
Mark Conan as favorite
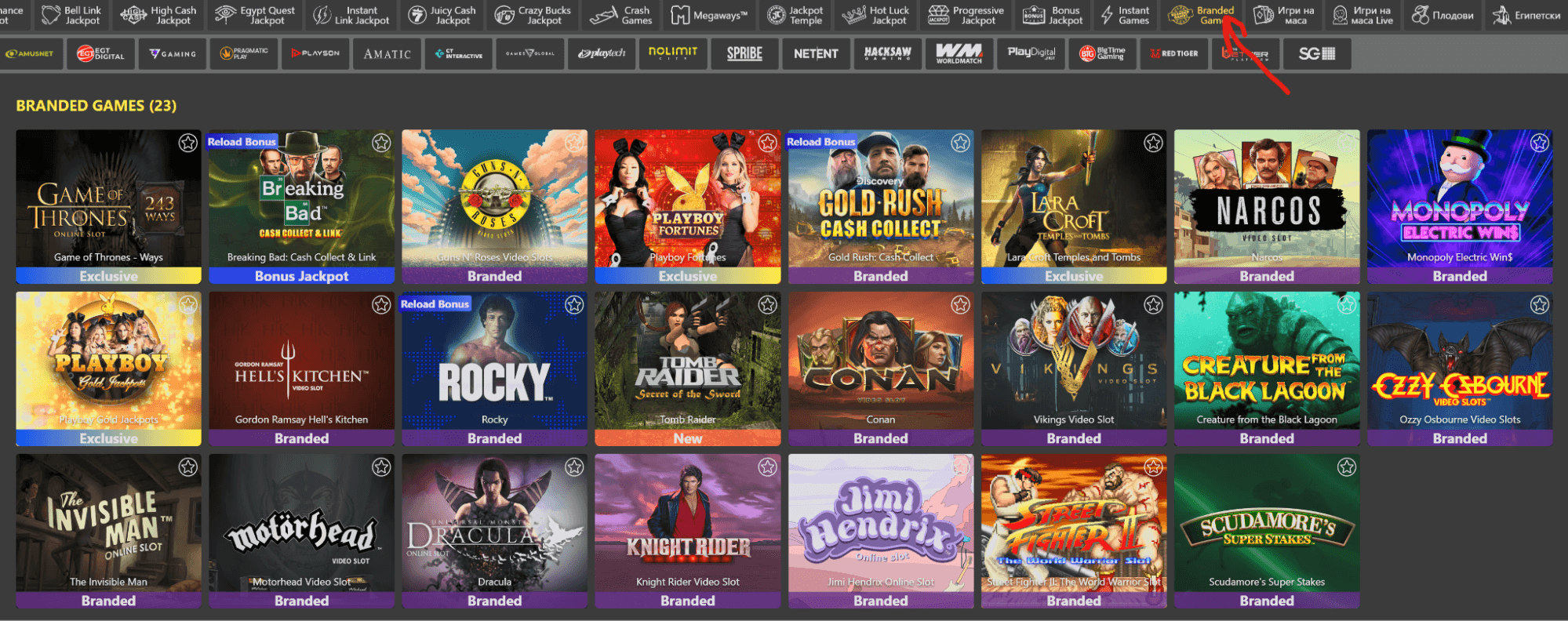pos(960,305)
